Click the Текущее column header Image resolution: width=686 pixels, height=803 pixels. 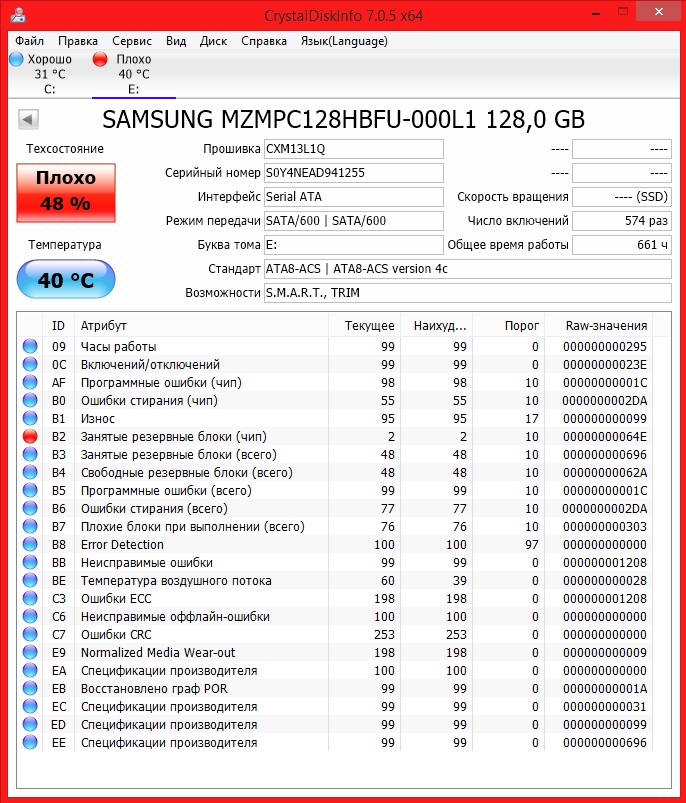click(x=365, y=326)
